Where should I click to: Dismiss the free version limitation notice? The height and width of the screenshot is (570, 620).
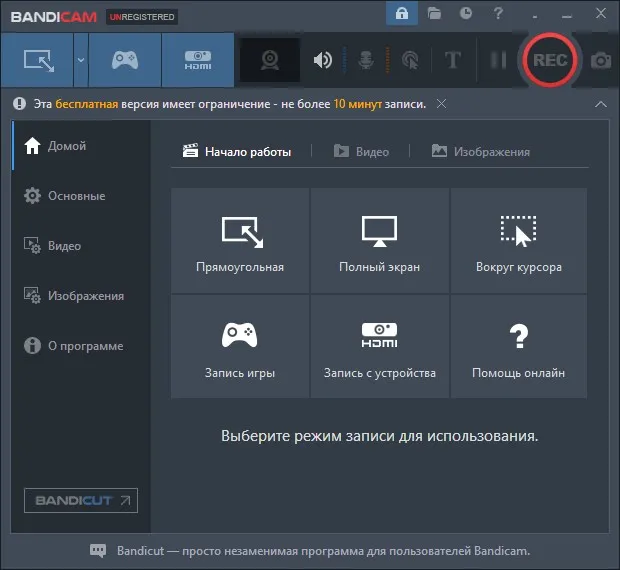coord(441,104)
